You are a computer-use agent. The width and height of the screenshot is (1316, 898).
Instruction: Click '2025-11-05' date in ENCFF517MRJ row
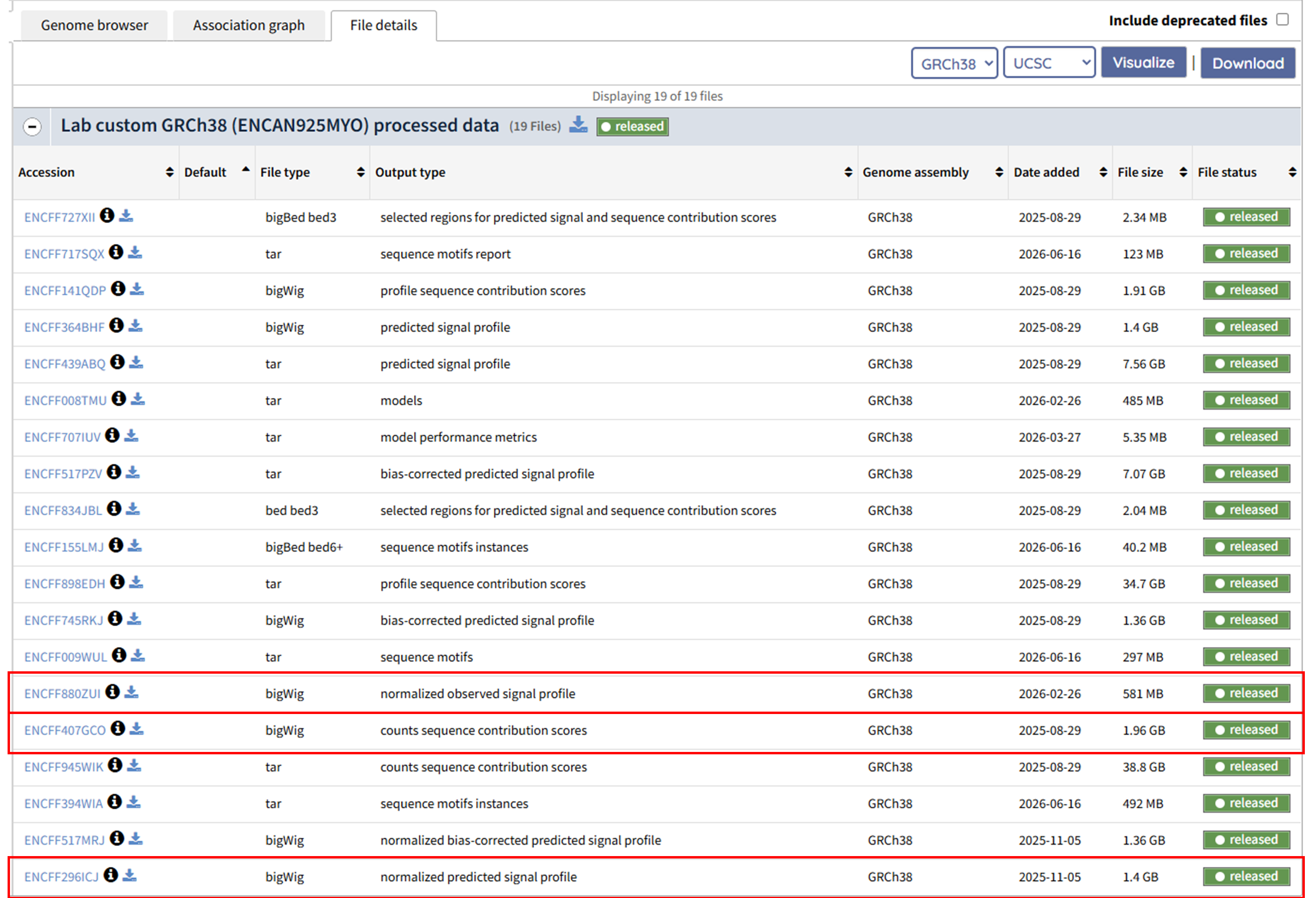(1049, 840)
